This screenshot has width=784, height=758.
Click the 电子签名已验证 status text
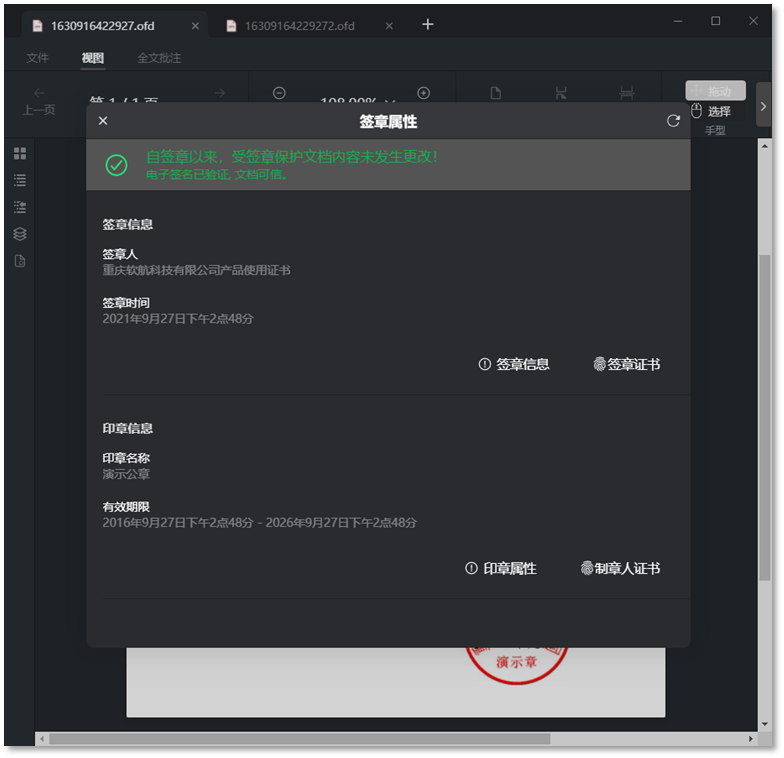[216, 175]
